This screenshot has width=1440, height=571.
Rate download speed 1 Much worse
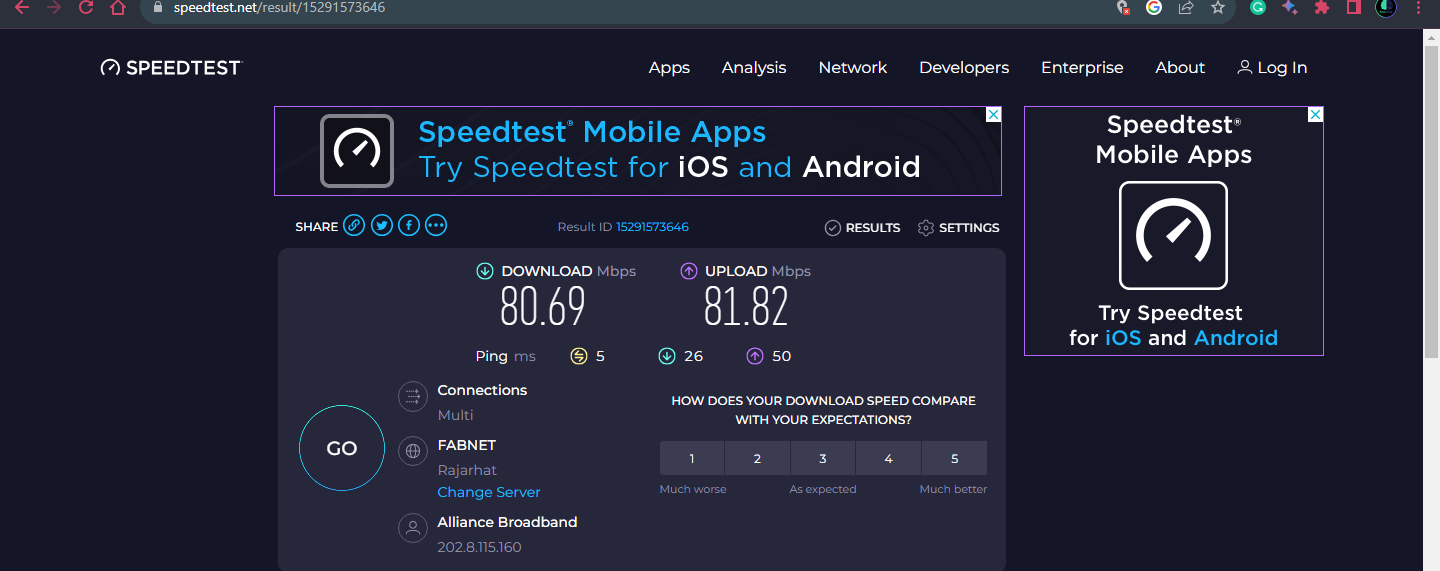click(692, 458)
